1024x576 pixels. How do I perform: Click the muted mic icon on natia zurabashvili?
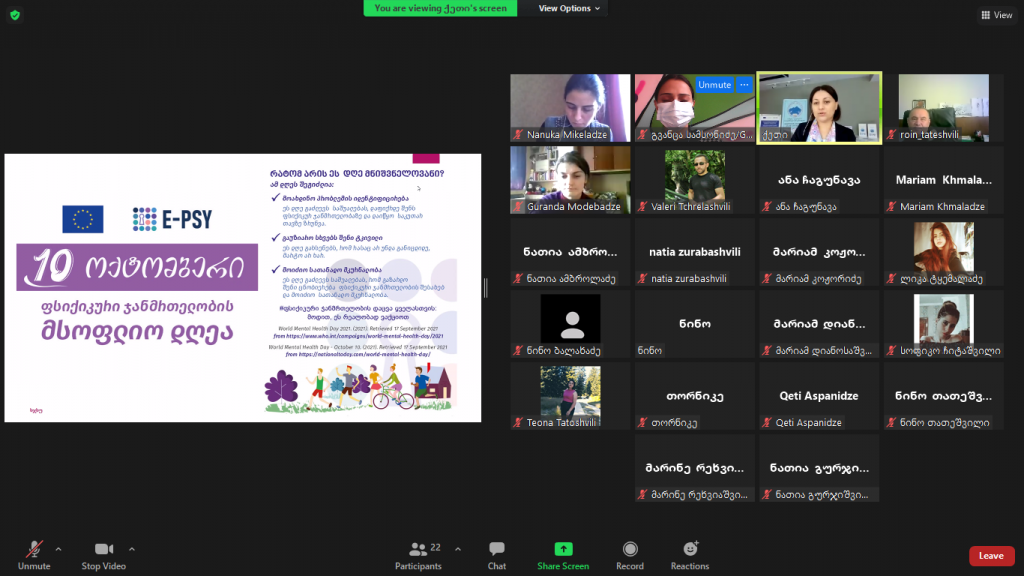tap(643, 279)
